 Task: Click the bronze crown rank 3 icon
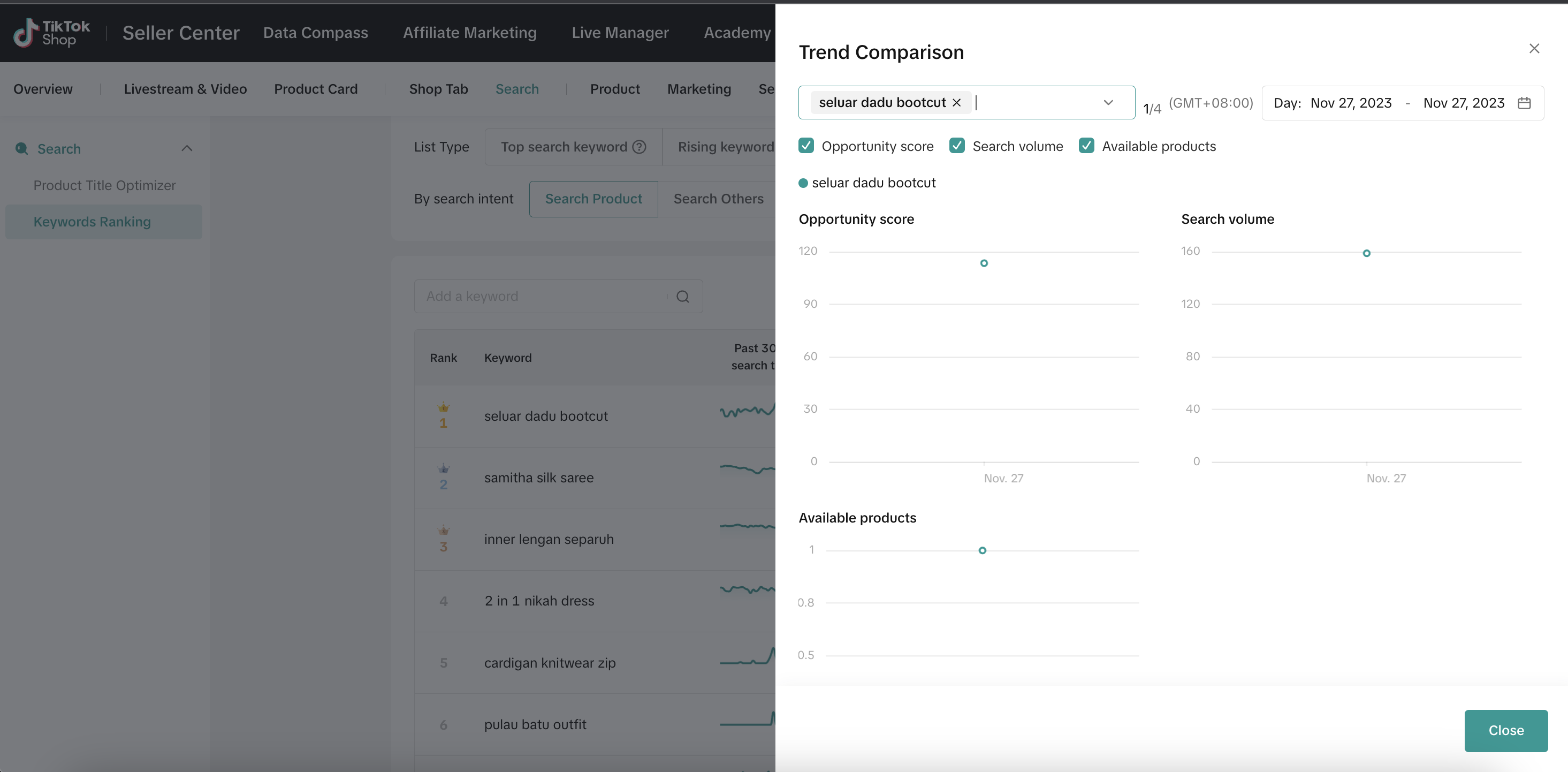(x=443, y=529)
